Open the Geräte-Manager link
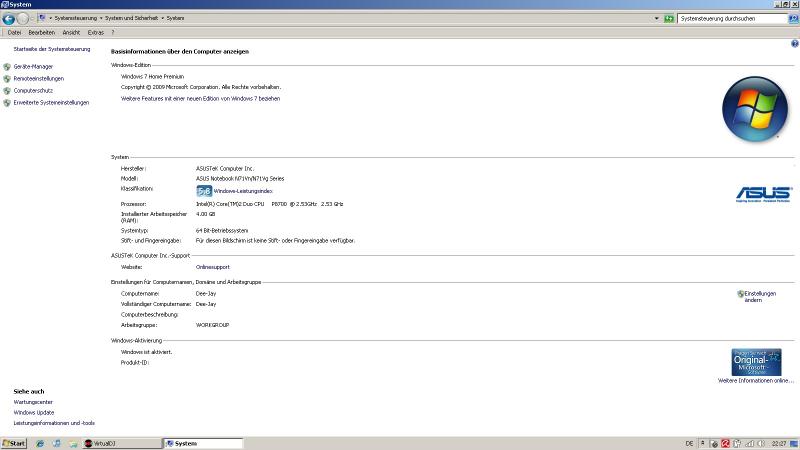 pyautogui.click(x=33, y=67)
